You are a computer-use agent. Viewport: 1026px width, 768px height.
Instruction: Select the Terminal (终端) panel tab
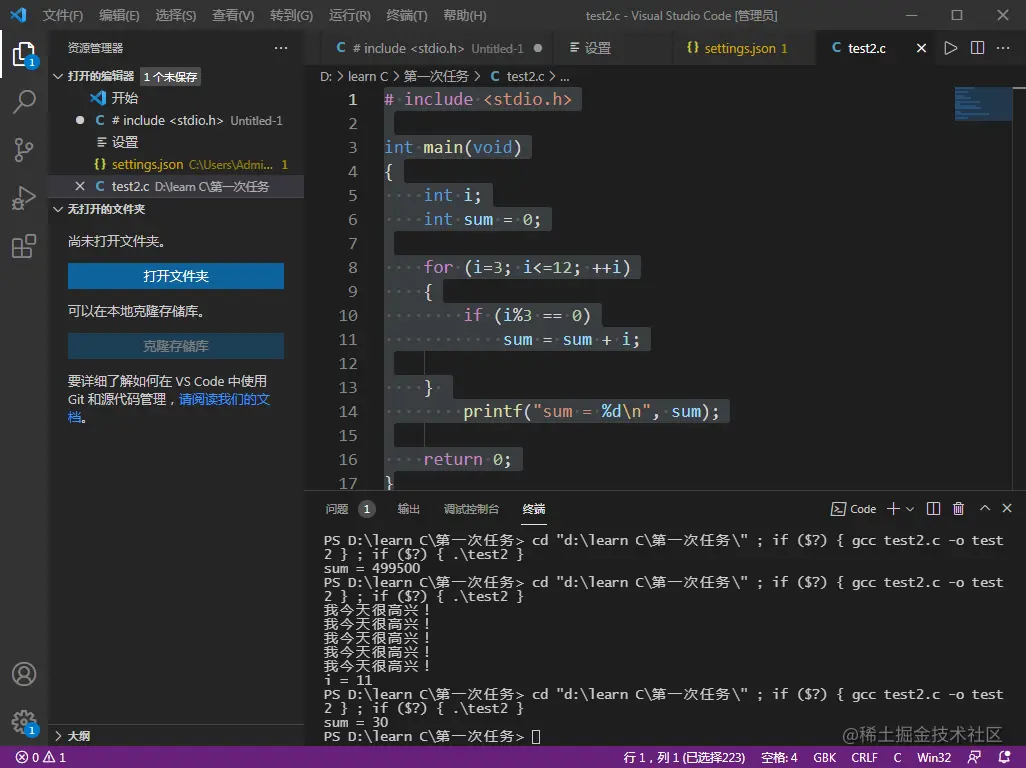pyautogui.click(x=534, y=509)
